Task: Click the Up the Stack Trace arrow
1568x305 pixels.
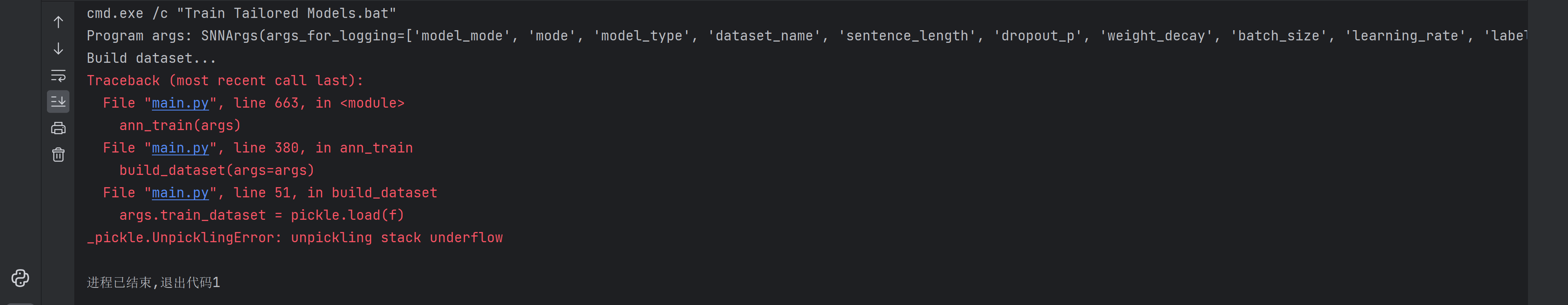Action: pyautogui.click(x=58, y=22)
